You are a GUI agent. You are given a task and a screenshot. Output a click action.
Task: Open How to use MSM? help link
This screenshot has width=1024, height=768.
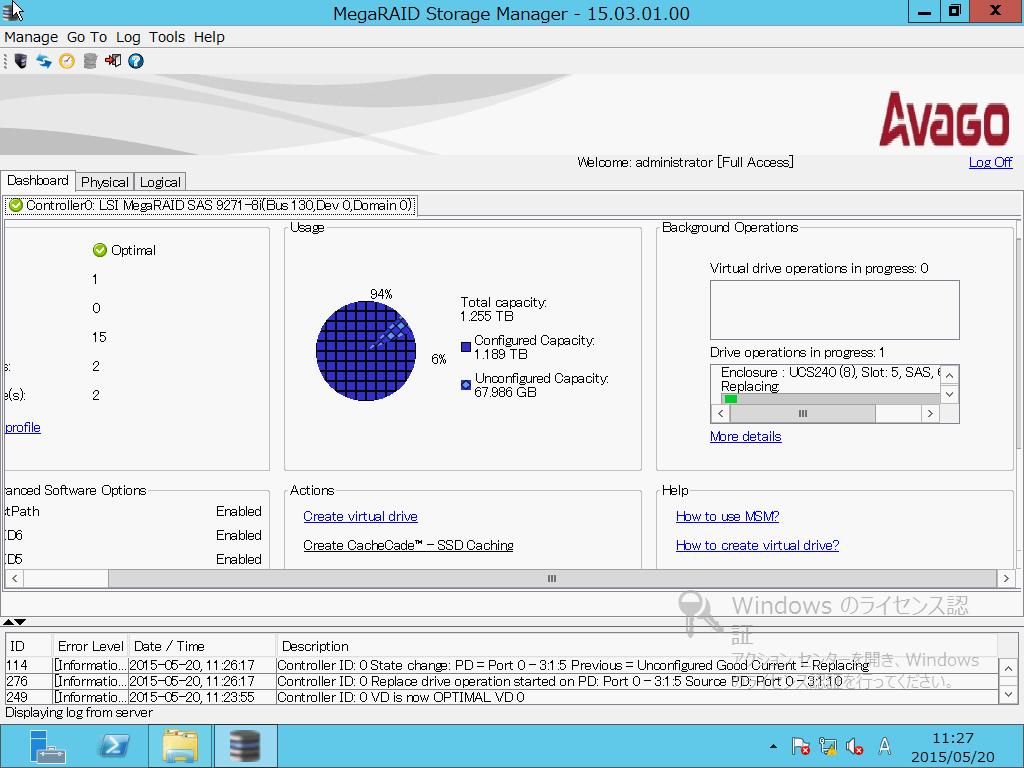728,517
